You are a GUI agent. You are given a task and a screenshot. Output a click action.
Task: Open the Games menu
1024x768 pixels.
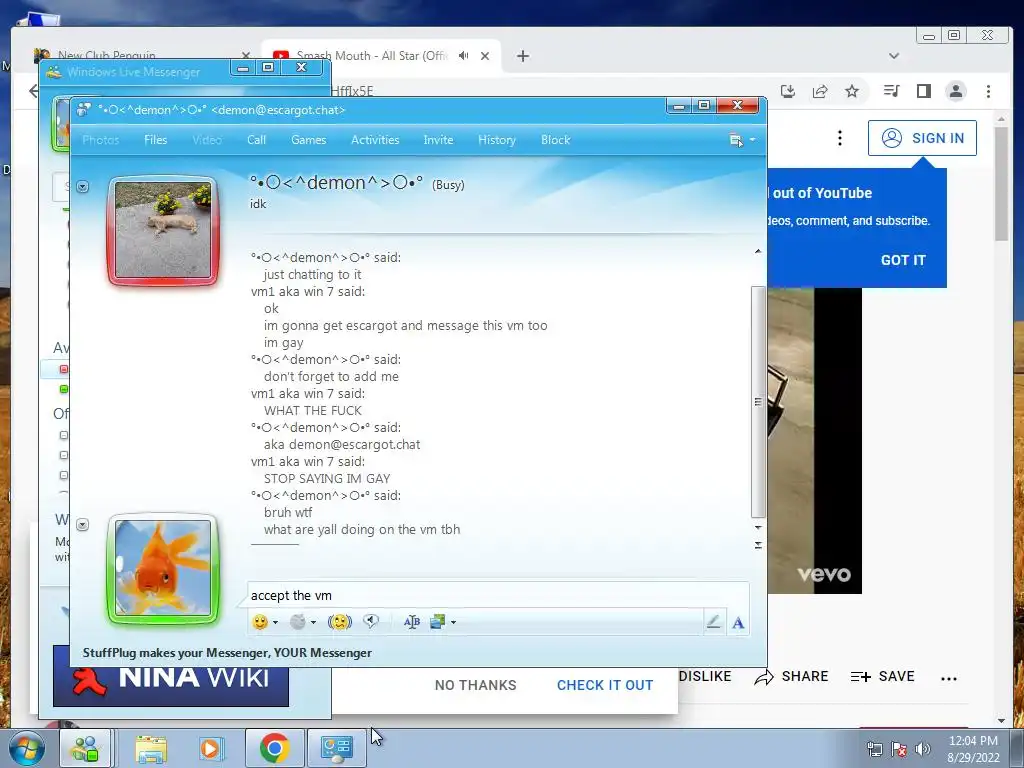pos(308,140)
